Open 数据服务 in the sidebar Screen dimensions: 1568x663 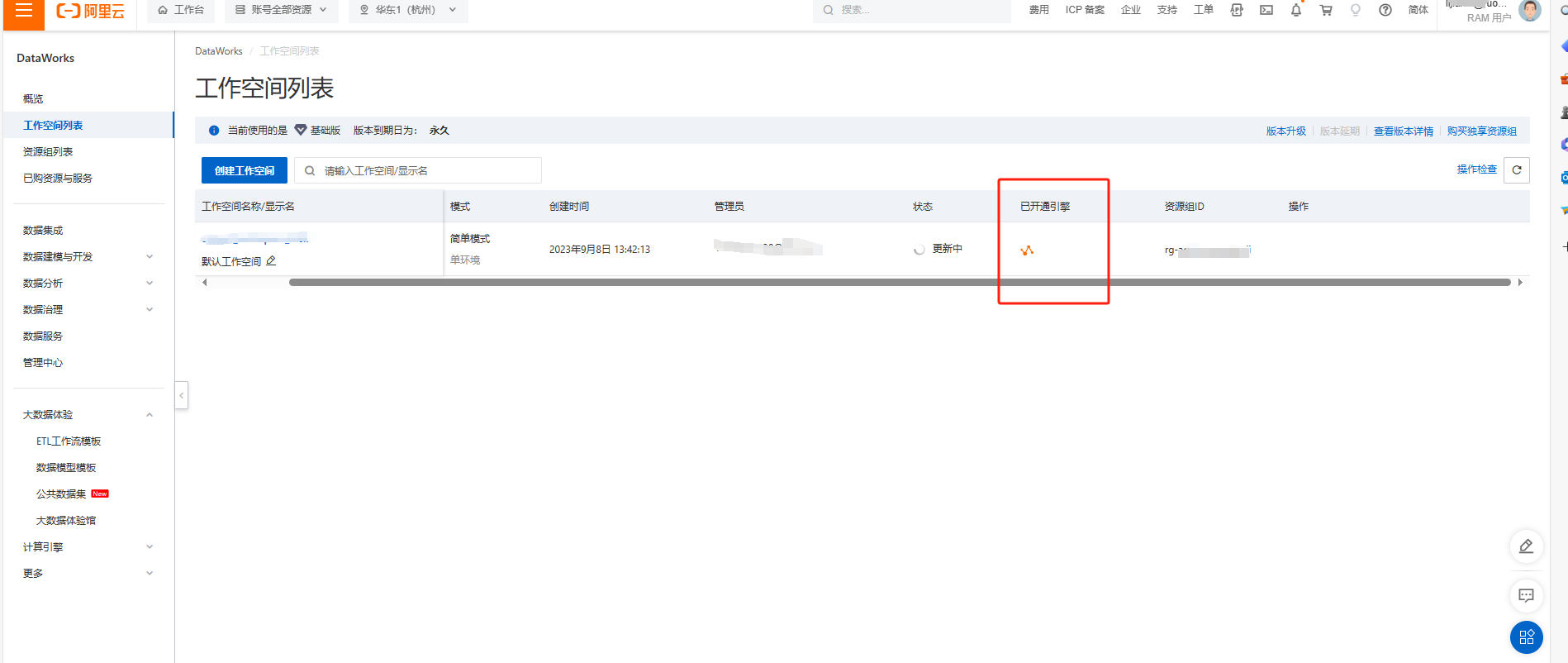click(43, 336)
